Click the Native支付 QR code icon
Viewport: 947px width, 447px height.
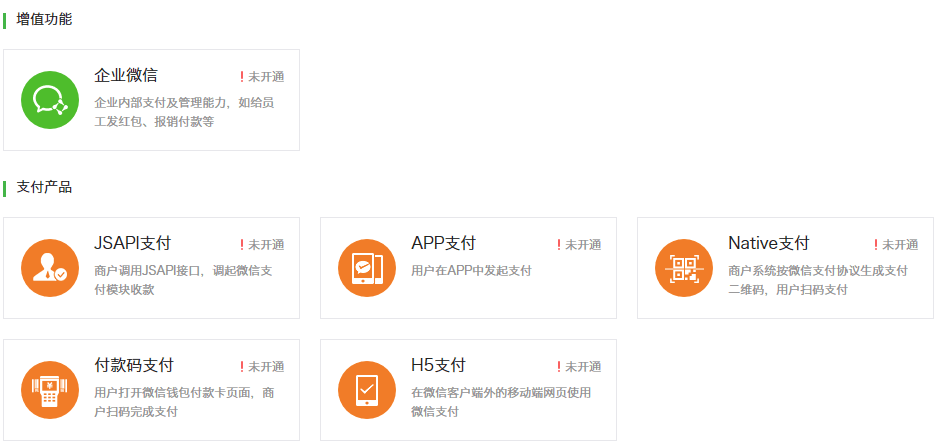click(x=684, y=268)
